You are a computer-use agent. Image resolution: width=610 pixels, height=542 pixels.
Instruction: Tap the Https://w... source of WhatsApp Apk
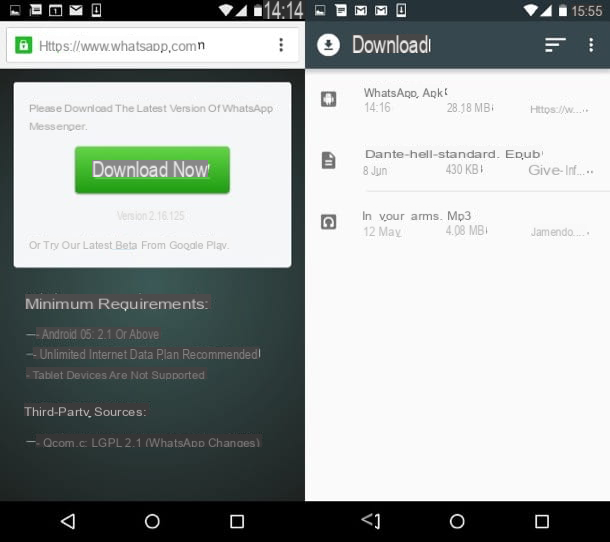point(559,110)
